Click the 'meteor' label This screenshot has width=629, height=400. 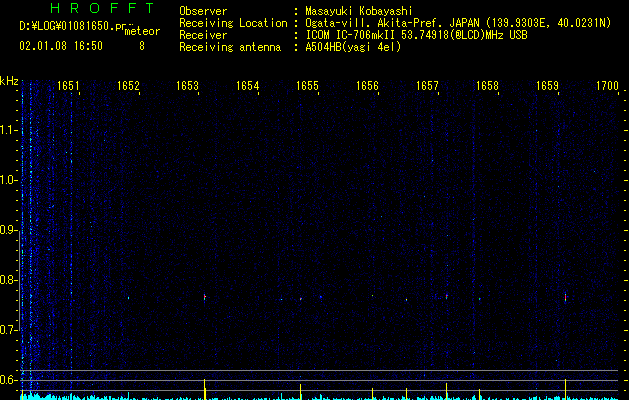coord(142,31)
